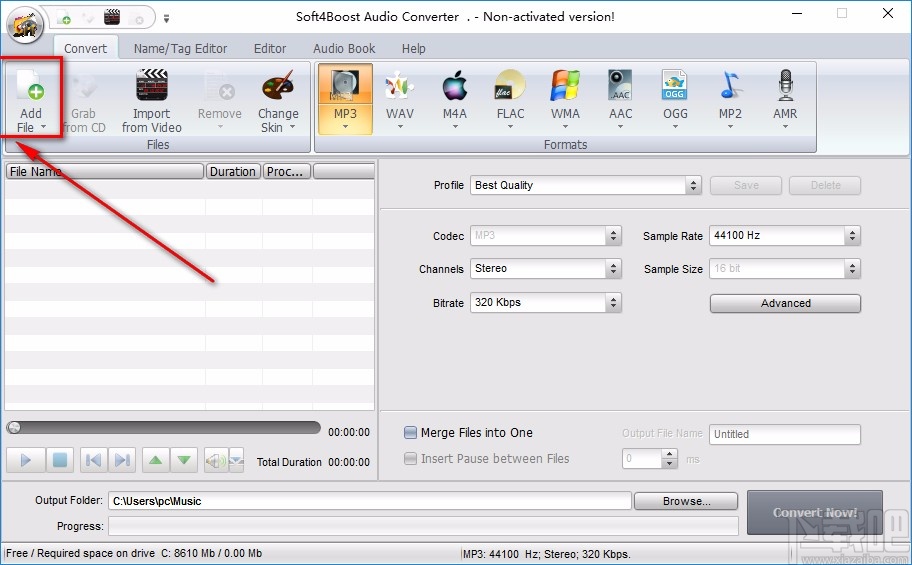Image resolution: width=912 pixels, height=565 pixels.
Task: Click the Save profile button
Action: coord(746,185)
